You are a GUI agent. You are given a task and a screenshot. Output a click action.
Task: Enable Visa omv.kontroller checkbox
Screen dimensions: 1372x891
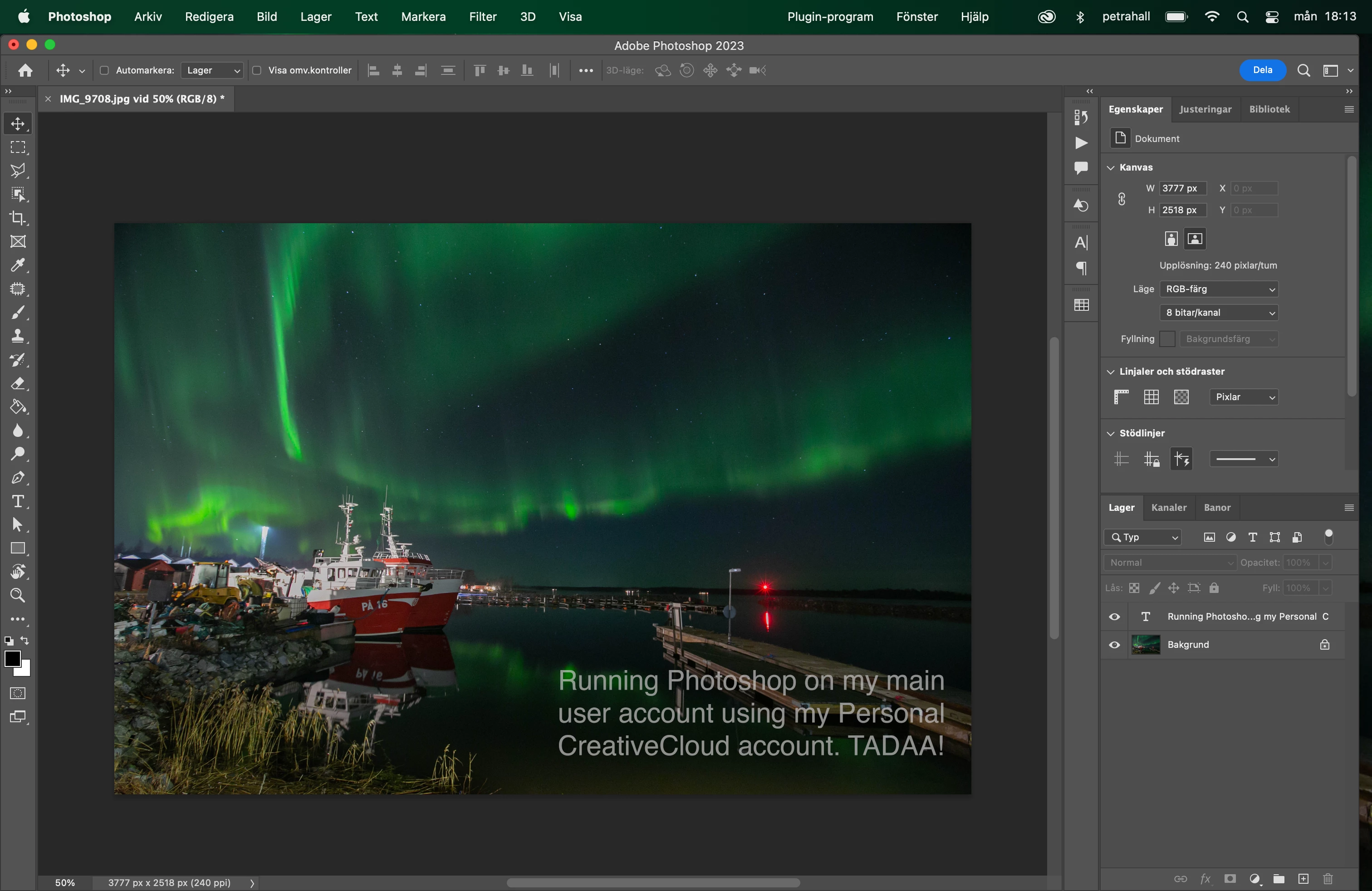[257, 70]
